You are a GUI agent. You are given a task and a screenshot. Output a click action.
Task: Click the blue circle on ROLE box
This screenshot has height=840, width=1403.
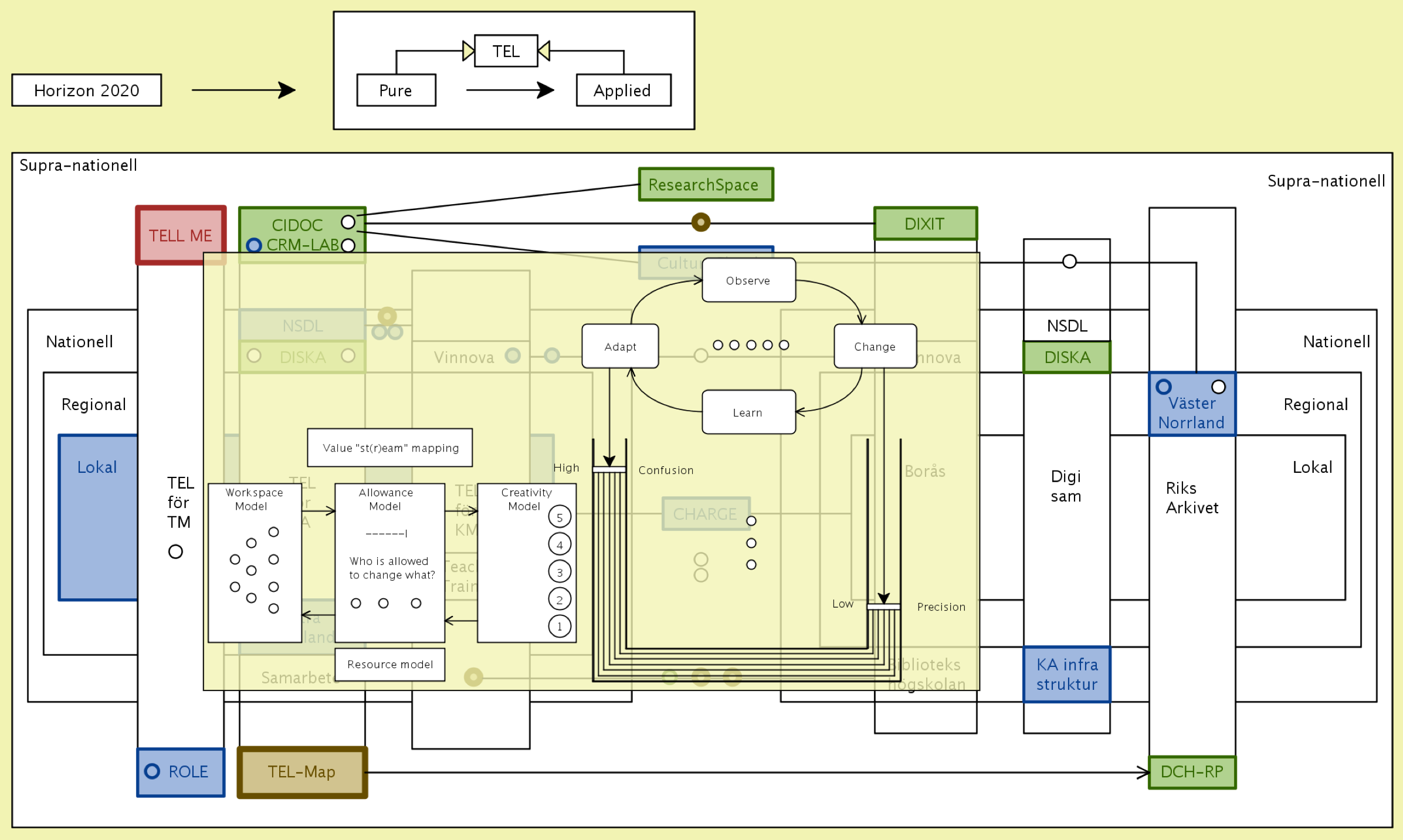coord(152,771)
